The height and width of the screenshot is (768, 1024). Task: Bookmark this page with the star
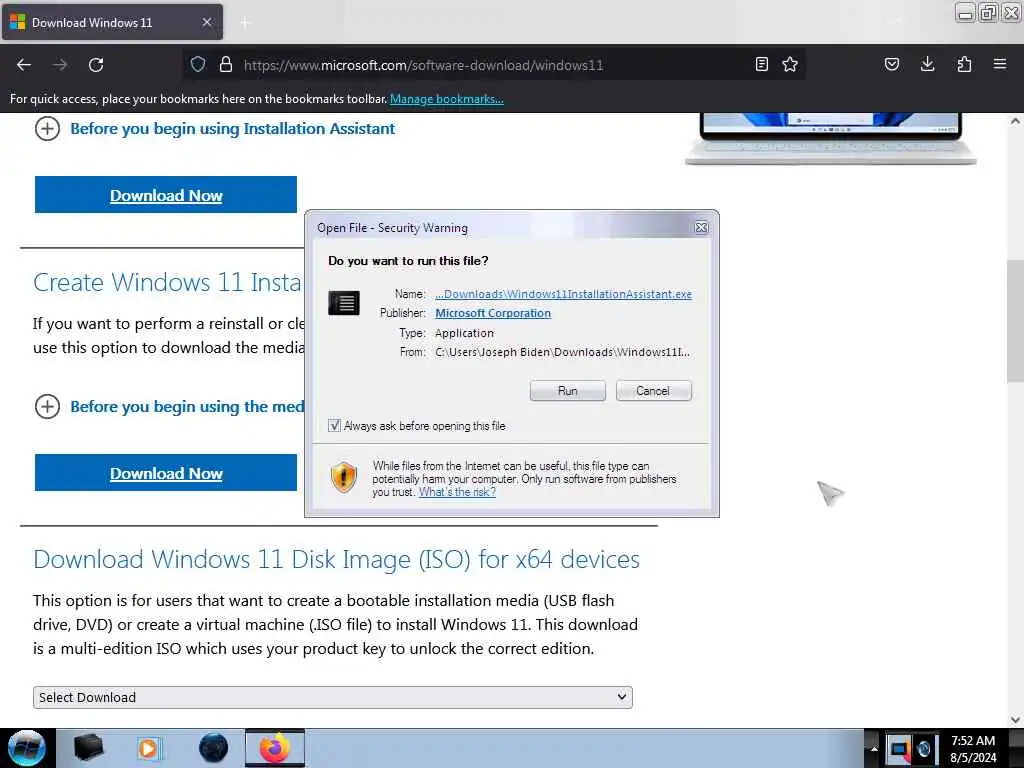tap(790, 64)
